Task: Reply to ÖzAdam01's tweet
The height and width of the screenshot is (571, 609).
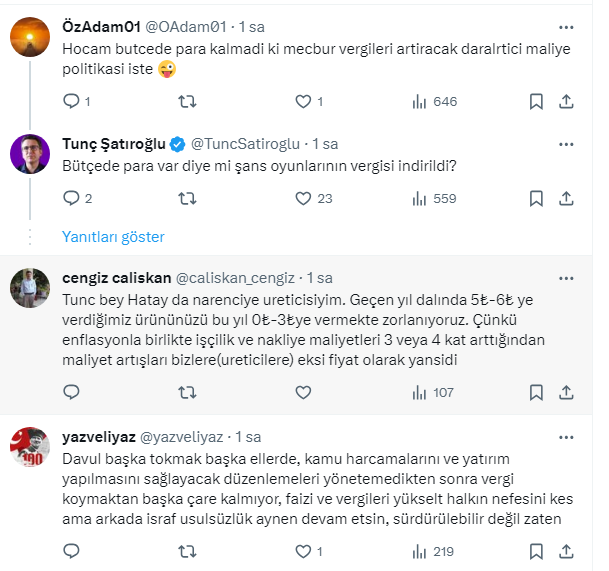Action: click(70, 101)
